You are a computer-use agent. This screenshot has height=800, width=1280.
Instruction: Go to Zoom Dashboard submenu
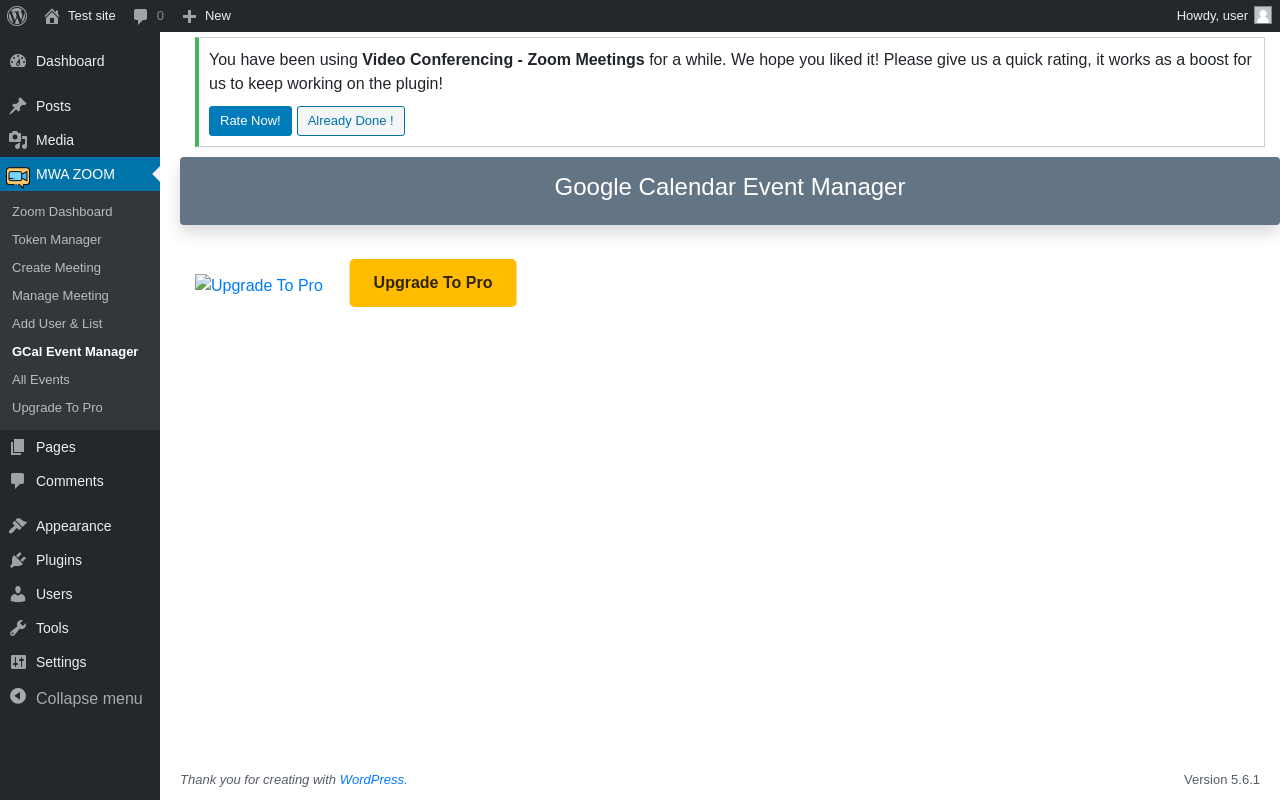pyautogui.click(x=62, y=212)
